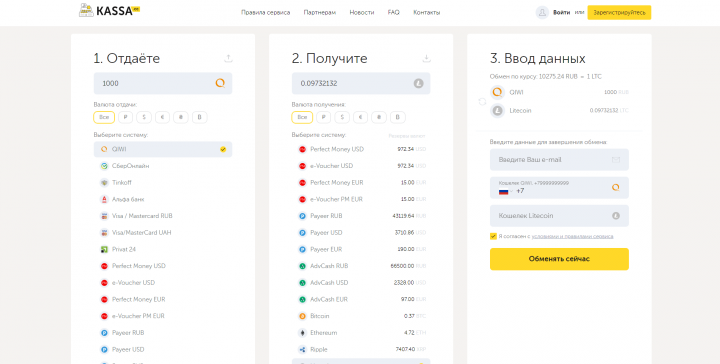Click the Visa / Mastercard RUB card icon
The image size is (720, 364).
tap(104, 216)
